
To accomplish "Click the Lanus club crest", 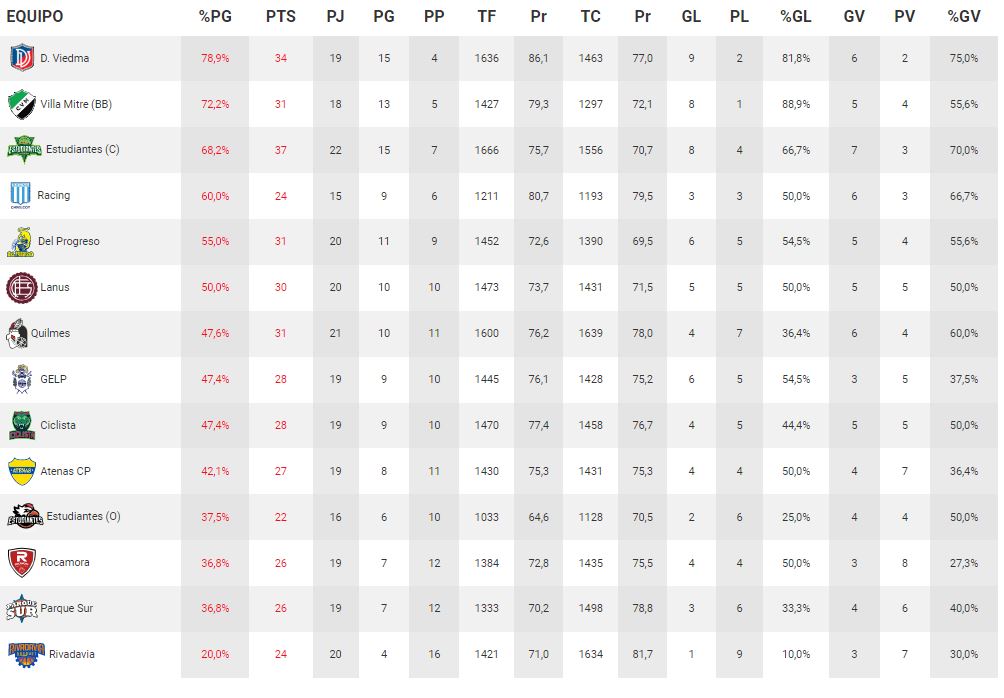I will (x=21, y=288).
